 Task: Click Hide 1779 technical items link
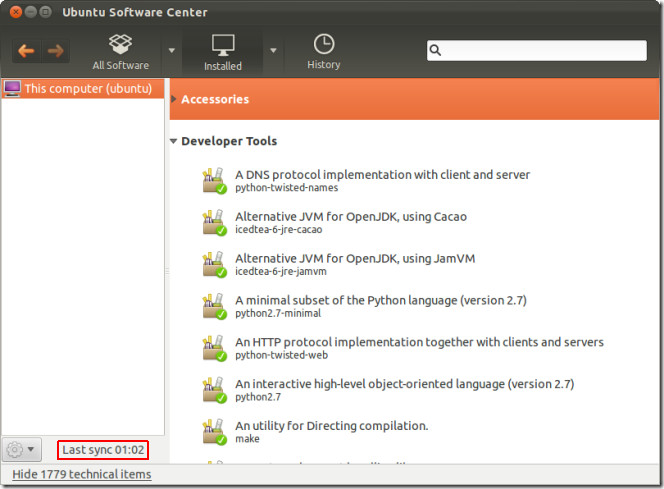click(x=82, y=474)
